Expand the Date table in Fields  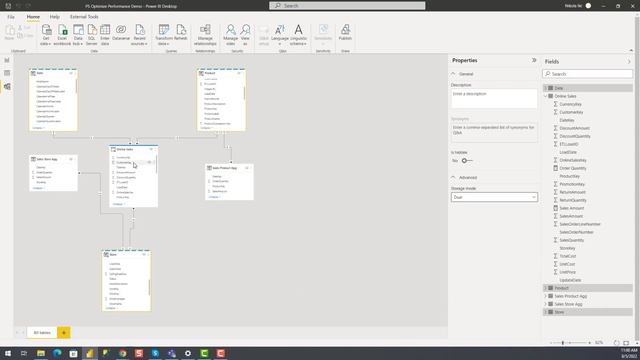(x=545, y=88)
